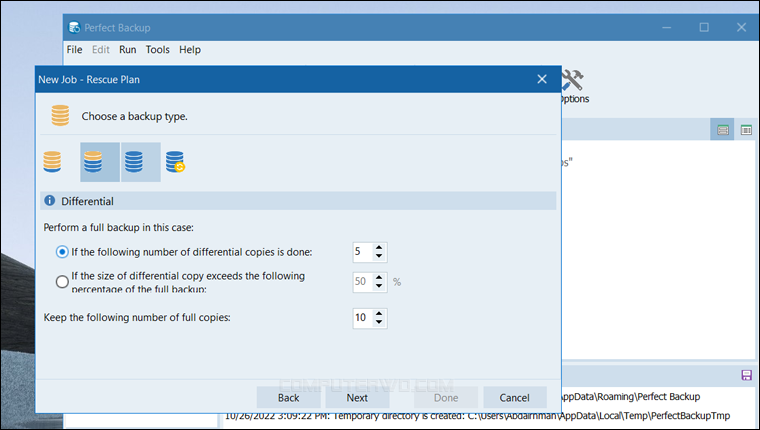Click the percentage field showing 50
Viewport: 760px width, 430px height.
coord(363,282)
